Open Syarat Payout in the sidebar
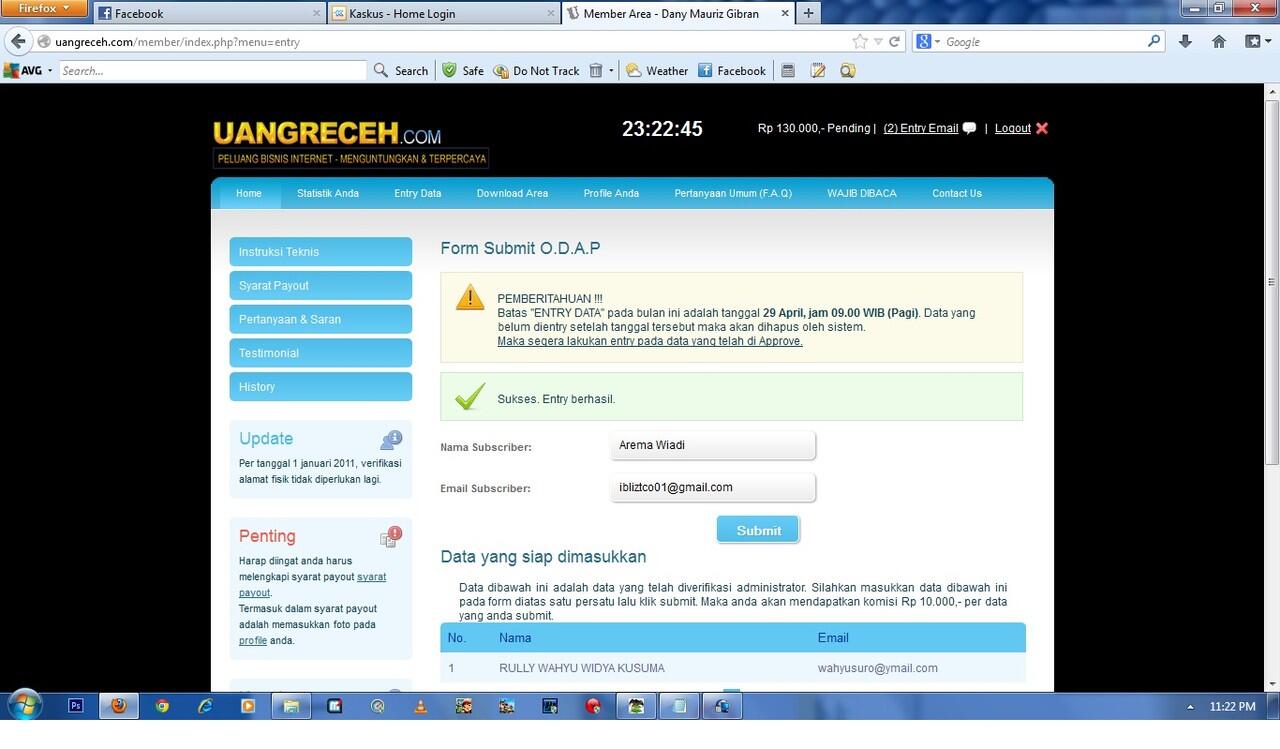Screen dimensions: 1280x749 [x=320, y=285]
